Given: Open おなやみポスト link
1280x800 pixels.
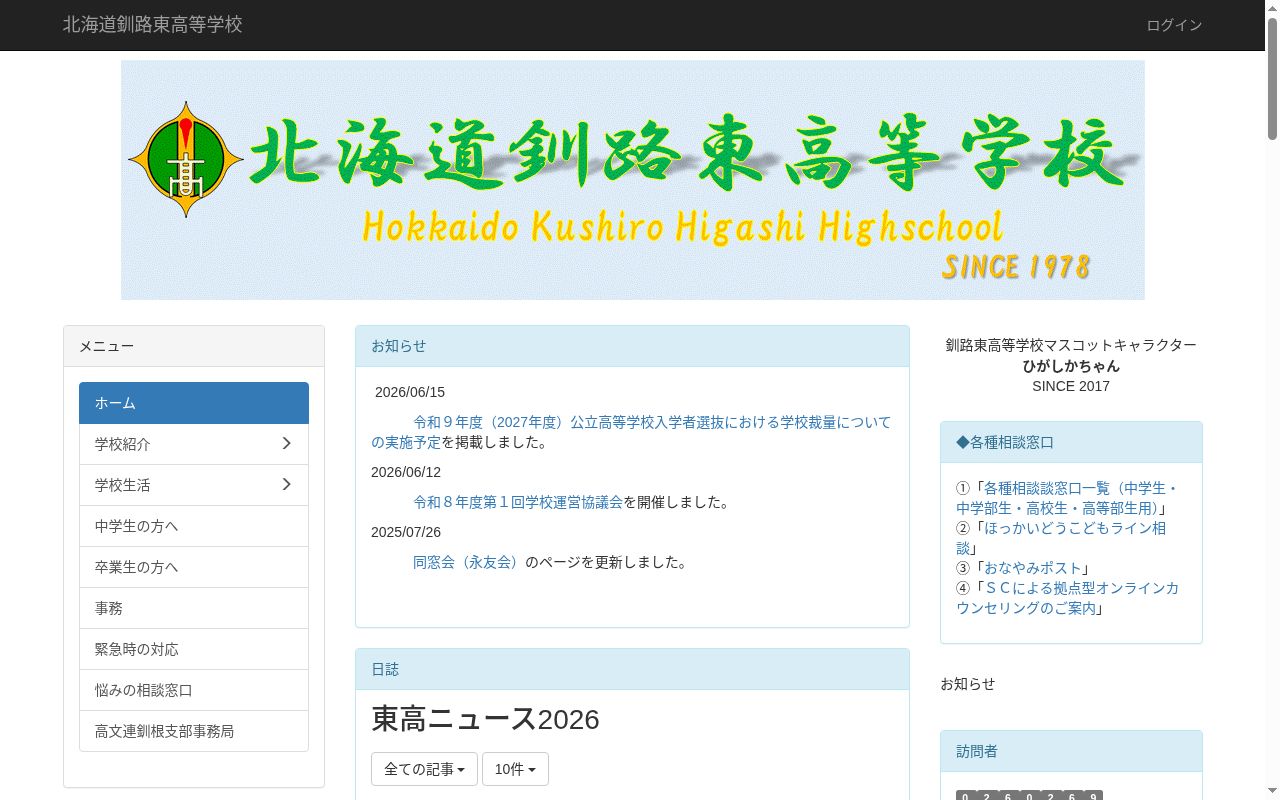Looking at the screenshot, I should click(1034, 568).
